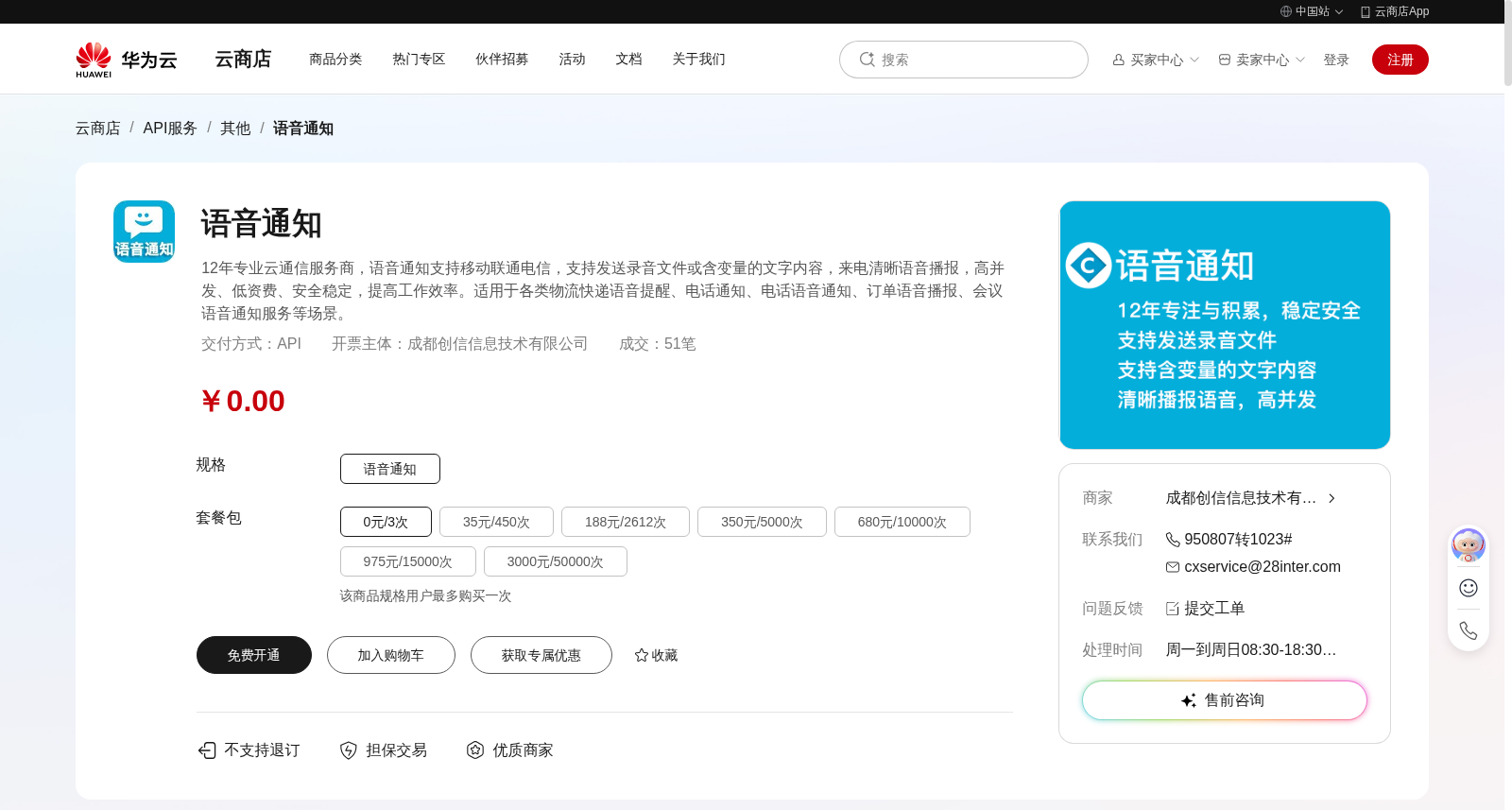1512x810 pixels.
Task: Go to API服务 in breadcrumb
Action: coord(170,128)
